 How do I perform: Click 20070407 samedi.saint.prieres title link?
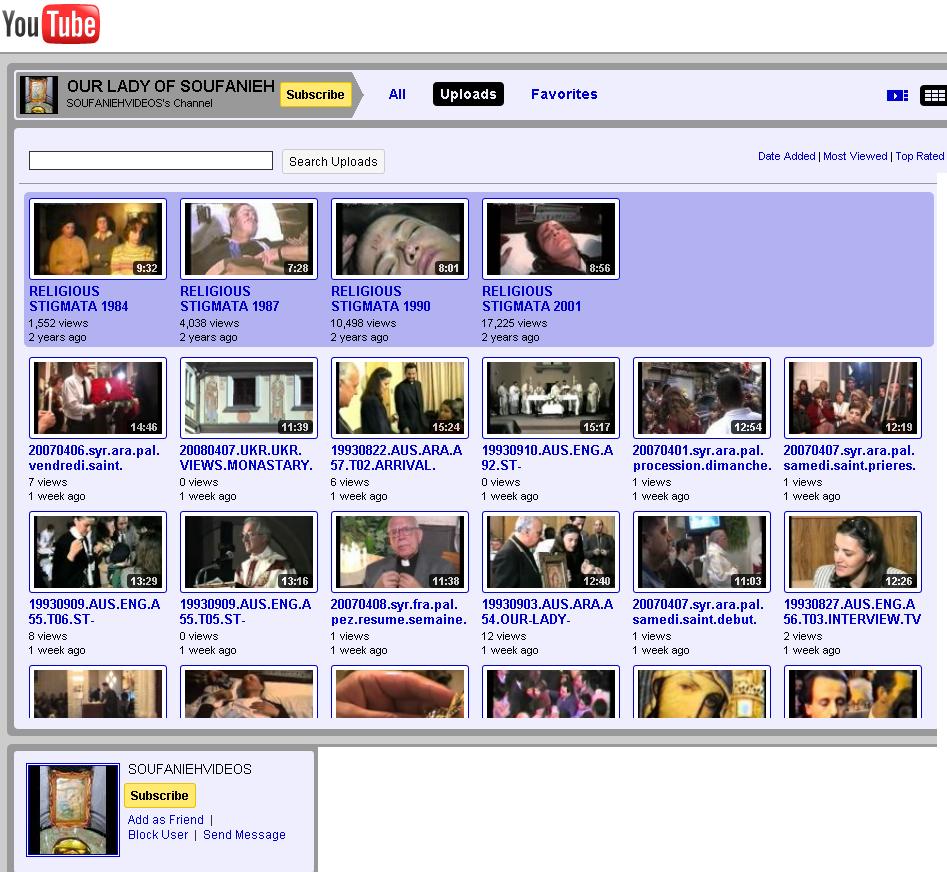coord(850,458)
